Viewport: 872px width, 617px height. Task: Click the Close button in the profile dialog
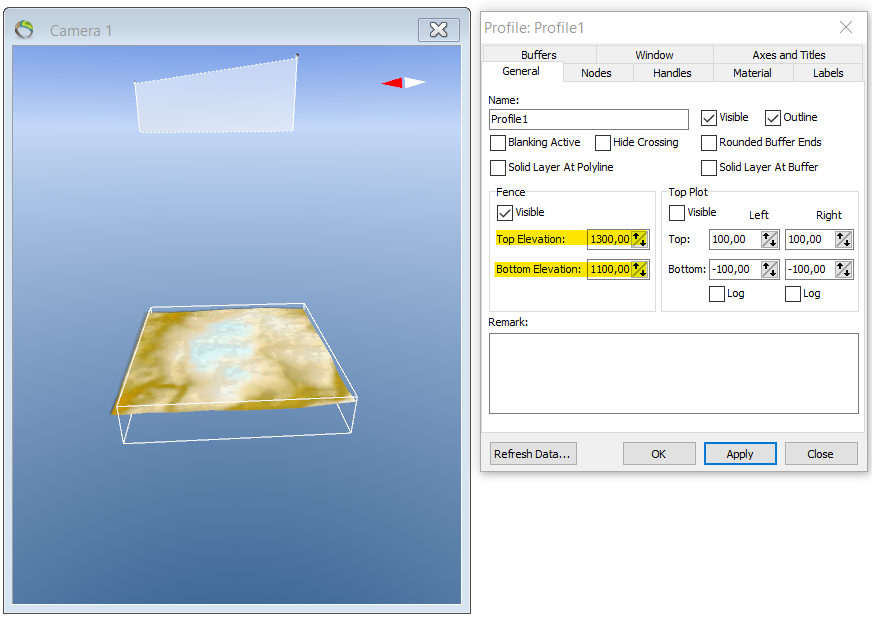[x=821, y=454]
